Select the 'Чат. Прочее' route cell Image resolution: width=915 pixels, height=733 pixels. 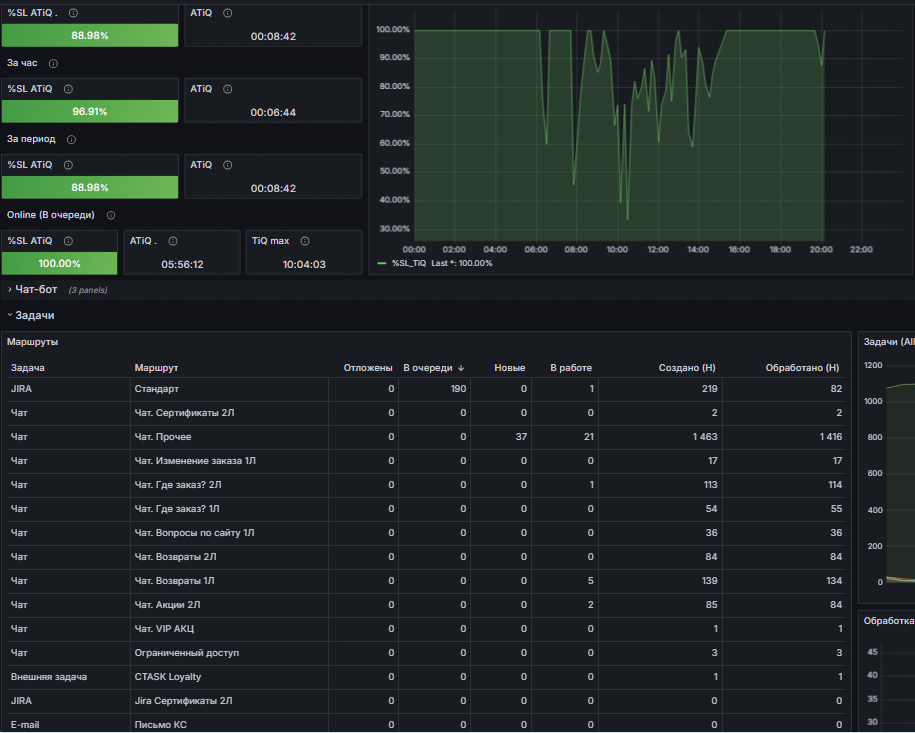coord(229,437)
